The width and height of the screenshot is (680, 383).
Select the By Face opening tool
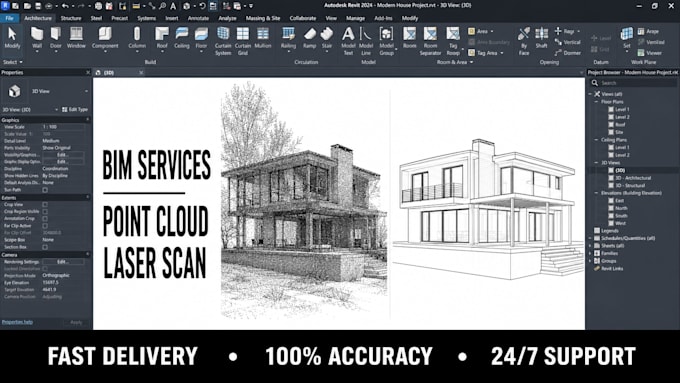[524, 41]
